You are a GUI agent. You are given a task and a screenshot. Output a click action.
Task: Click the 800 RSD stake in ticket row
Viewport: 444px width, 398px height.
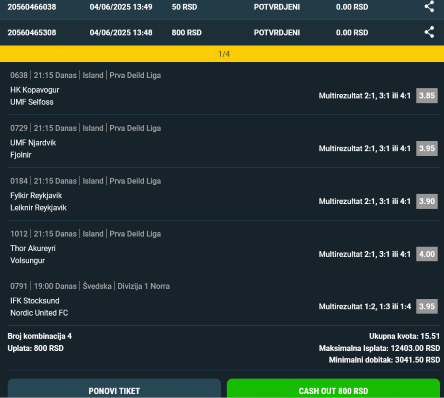pyautogui.click(x=186, y=32)
